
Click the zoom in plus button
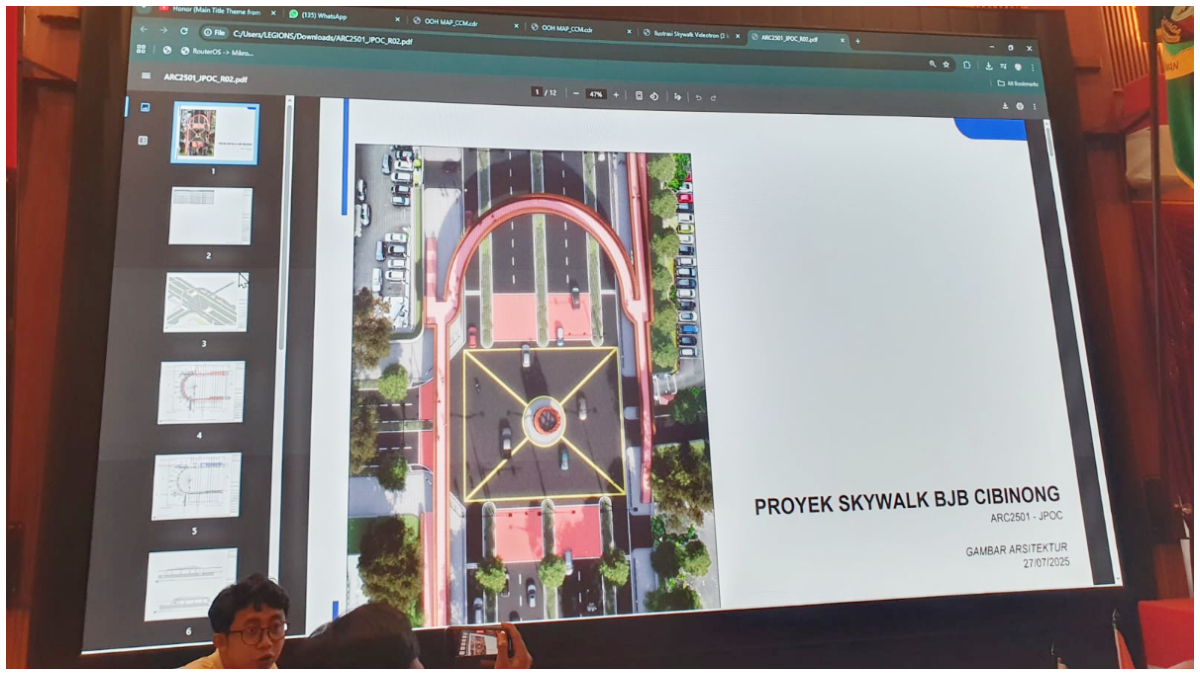tap(616, 95)
